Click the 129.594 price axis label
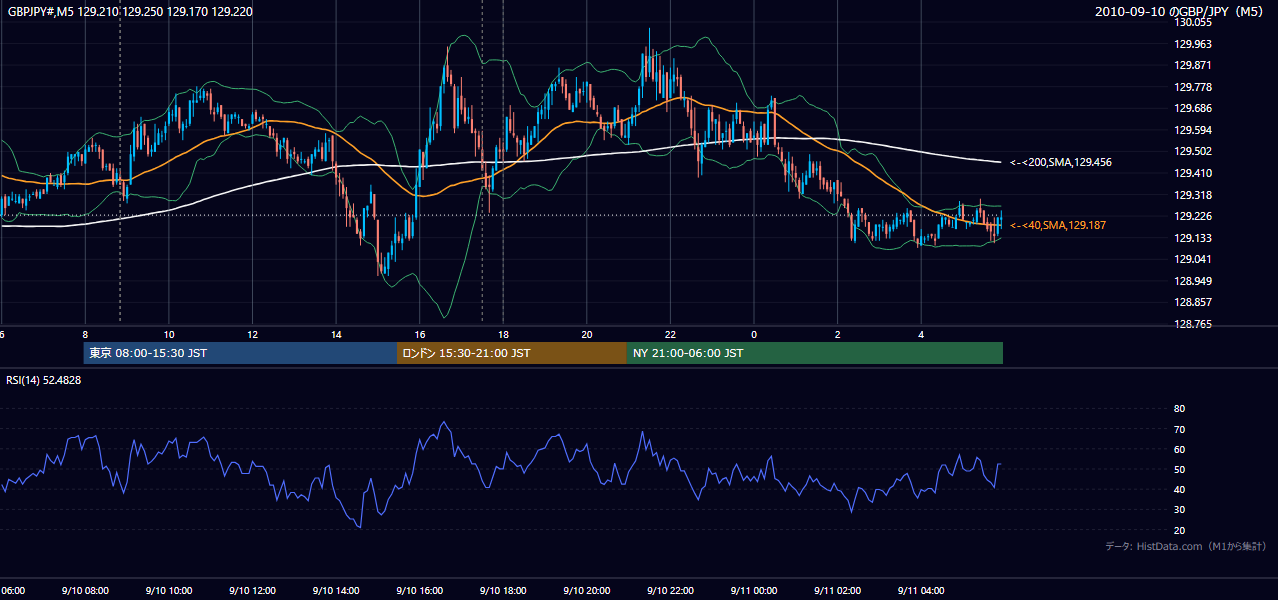The width and height of the screenshot is (1278, 600). point(1194,130)
